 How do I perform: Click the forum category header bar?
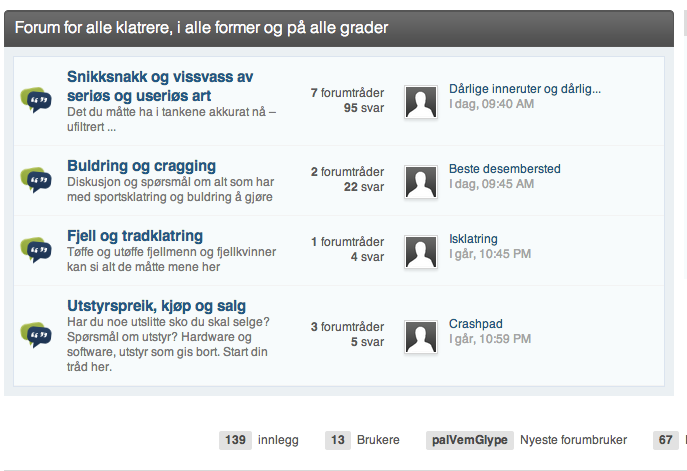click(x=338, y=28)
